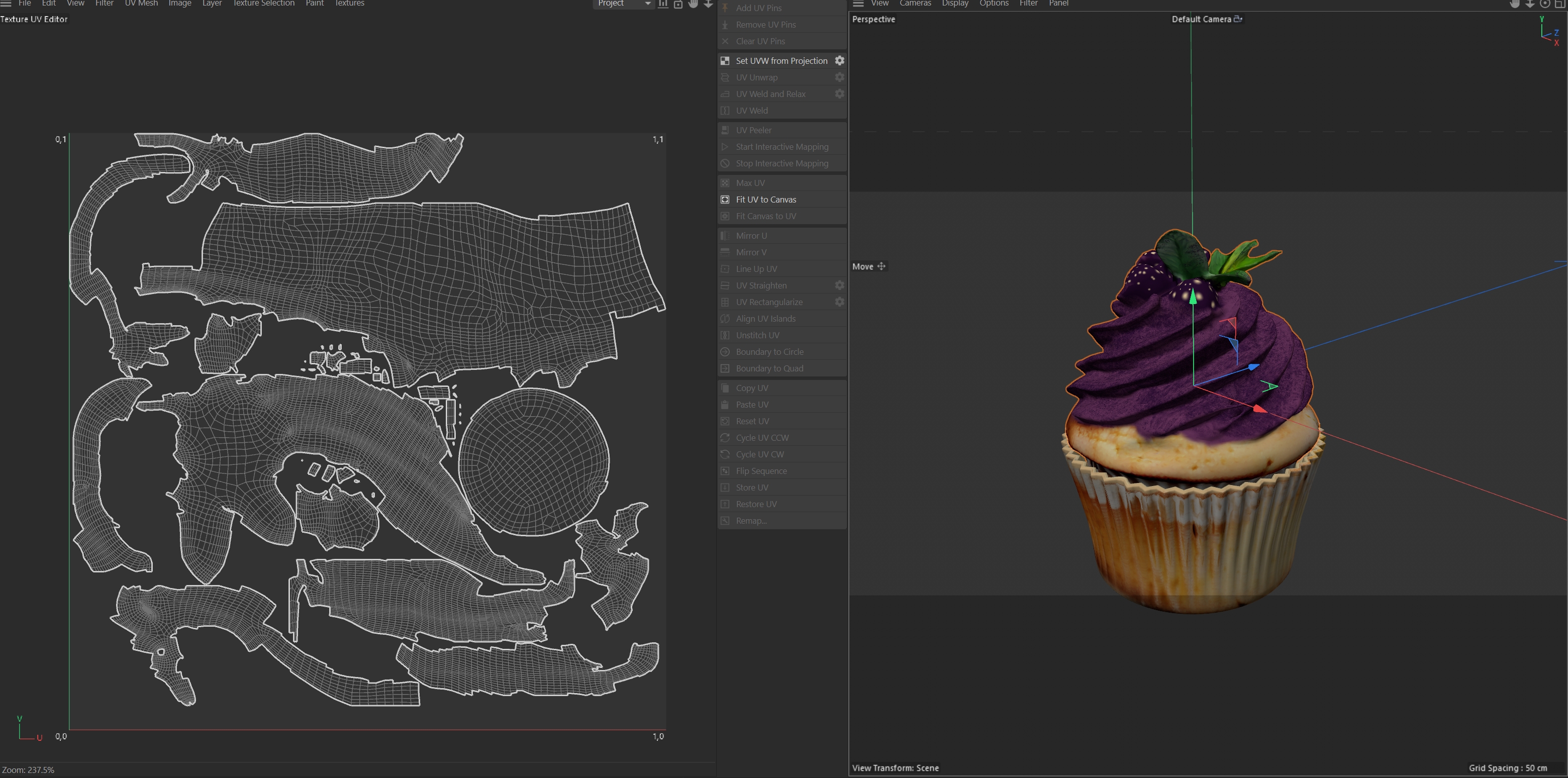Click the viewport layout toggle icon at top right
Viewport: 1568px width, 778px height.
click(x=1559, y=4)
